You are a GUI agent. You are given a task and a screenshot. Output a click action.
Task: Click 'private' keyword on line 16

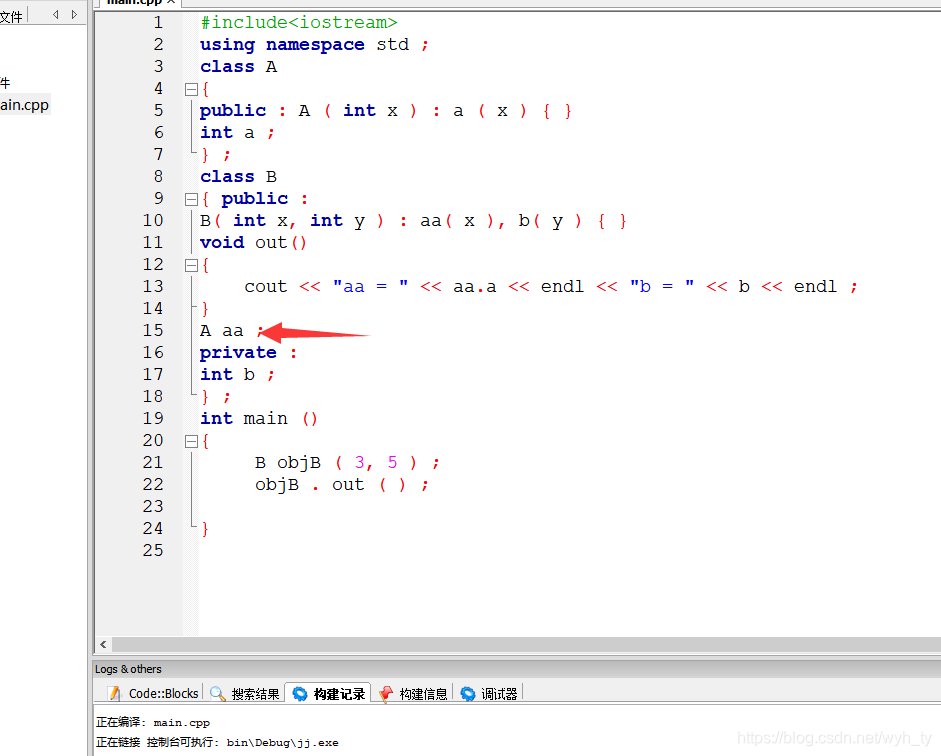click(238, 353)
